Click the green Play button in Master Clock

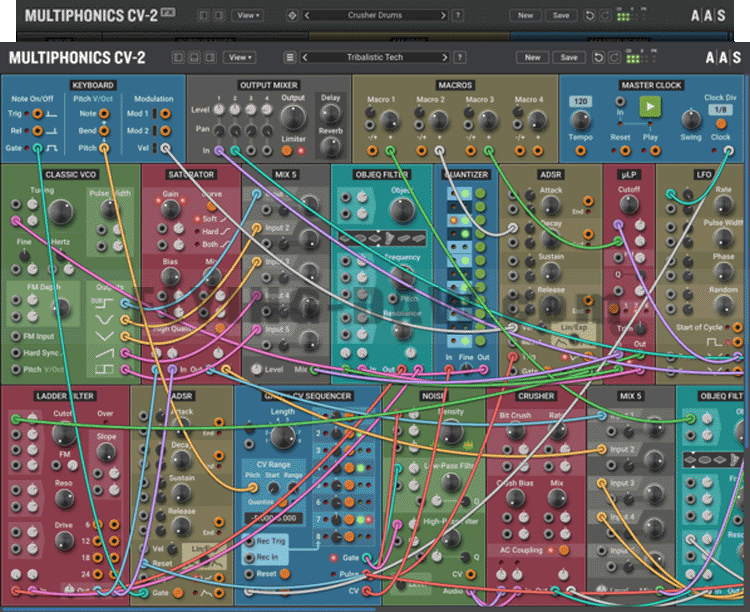pyautogui.click(x=650, y=107)
